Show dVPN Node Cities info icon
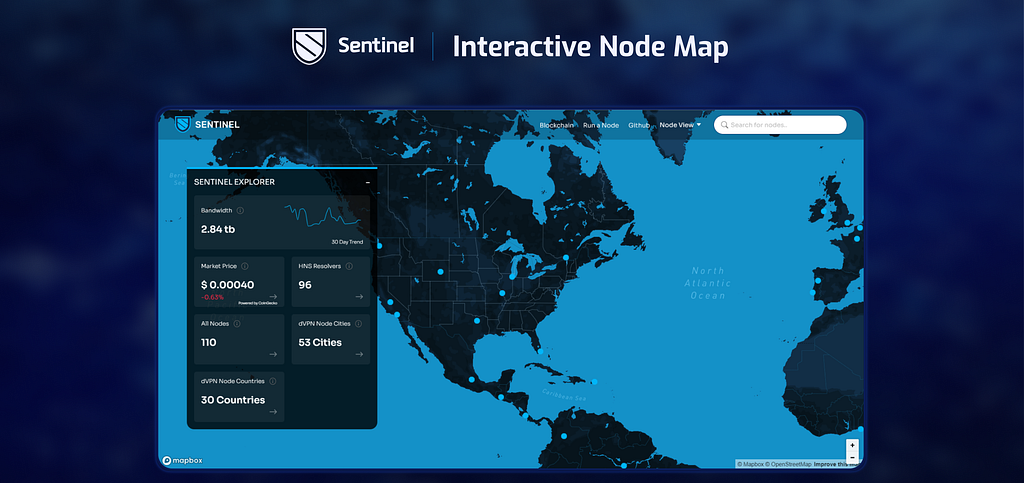This screenshot has height=483, width=1024. point(359,324)
